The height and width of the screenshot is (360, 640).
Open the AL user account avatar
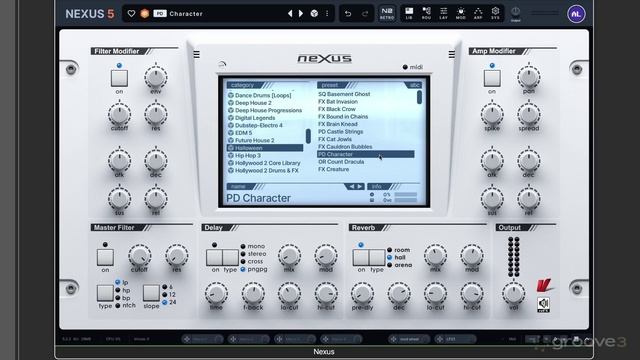pyautogui.click(x=576, y=14)
